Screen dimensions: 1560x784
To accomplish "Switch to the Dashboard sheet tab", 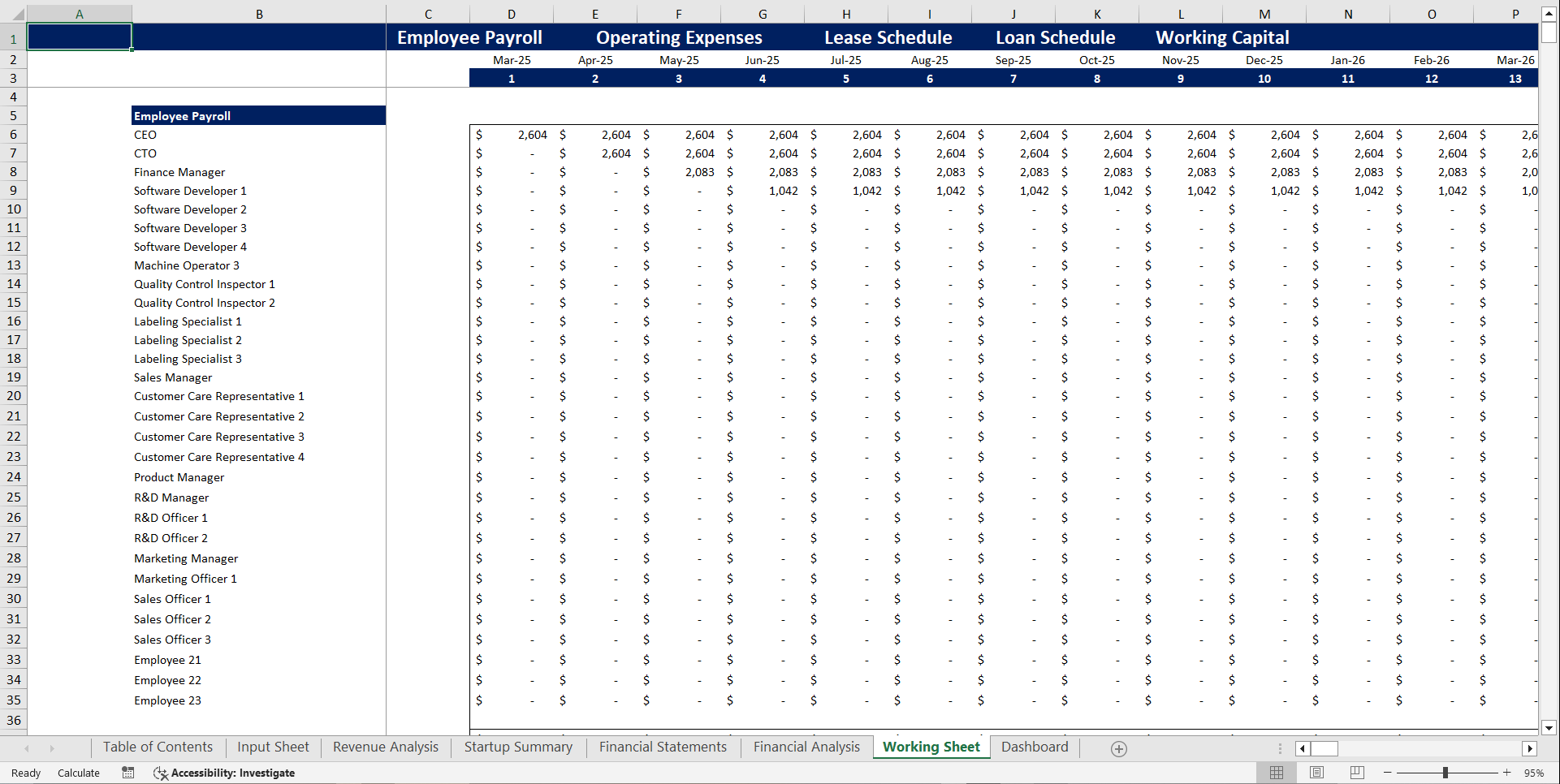I will tap(1035, 747).
